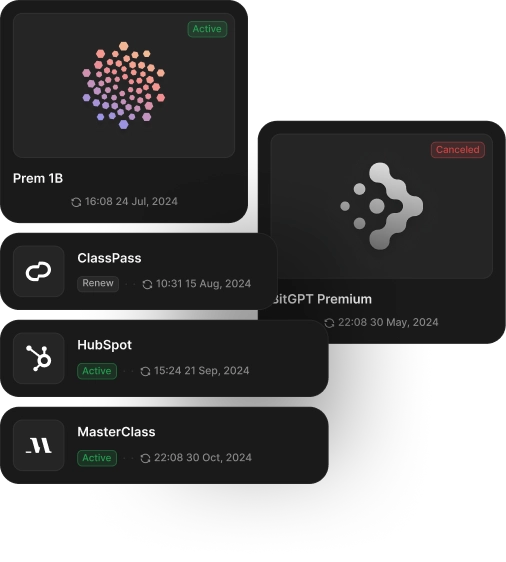Open the HubSpot subscription title
This screenshot has height=562, width=506.
[x=105, y=345]
